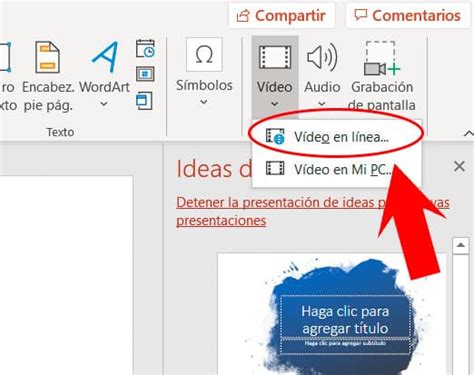
Task: Collapse the Vídeo dropdown arrow
Action: click(x=274, y=104)
